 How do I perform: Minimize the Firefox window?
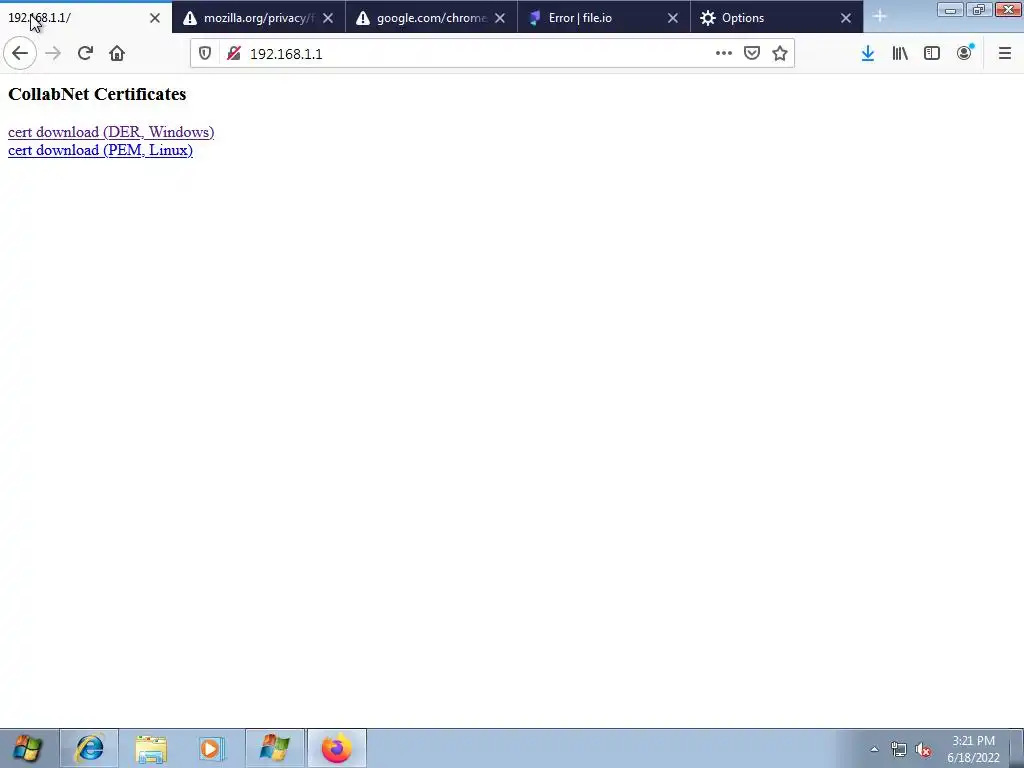[x=950, y=10]
